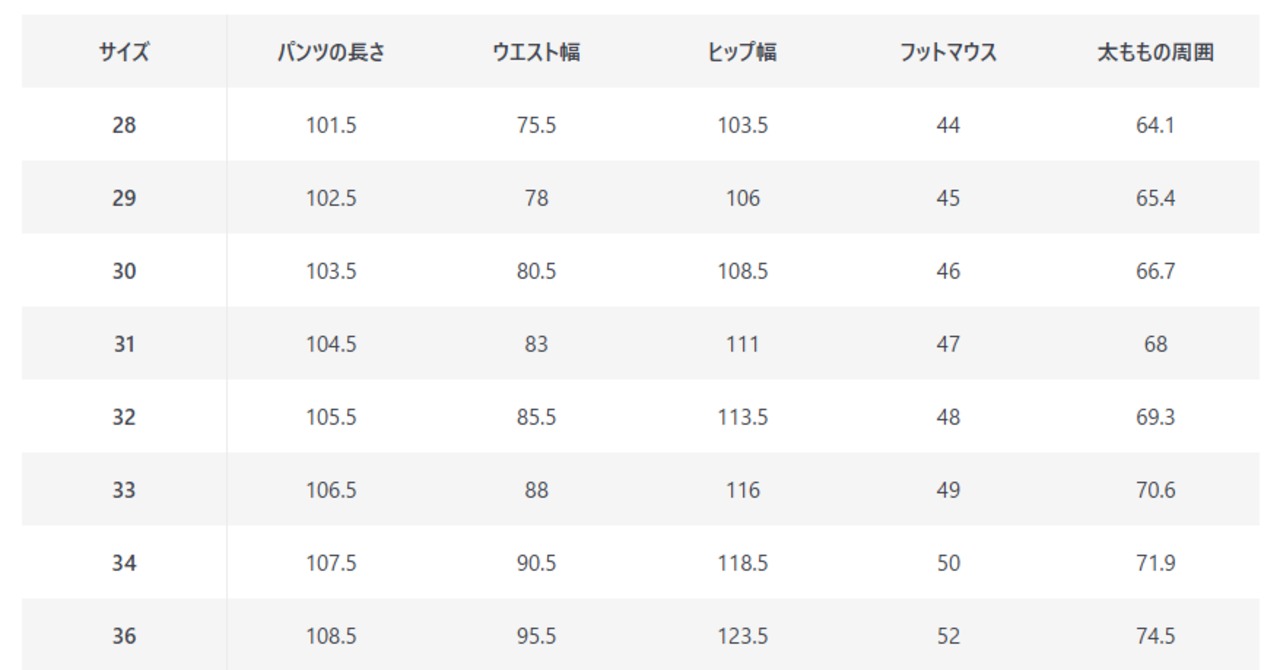Click pants length value 104.5
1280x670 pixels.
point(331,345)
